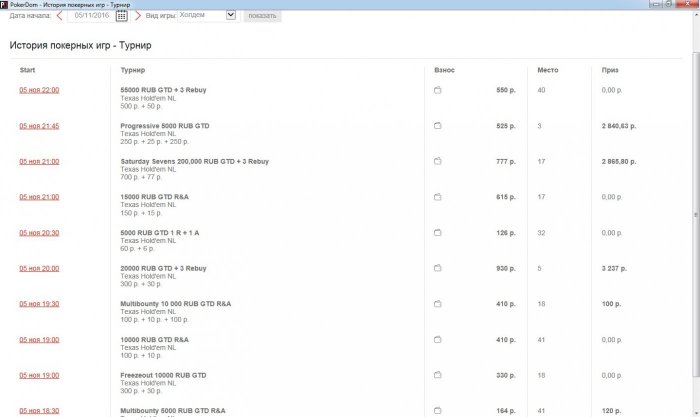Go to next date with right arrow

[138, 16]
